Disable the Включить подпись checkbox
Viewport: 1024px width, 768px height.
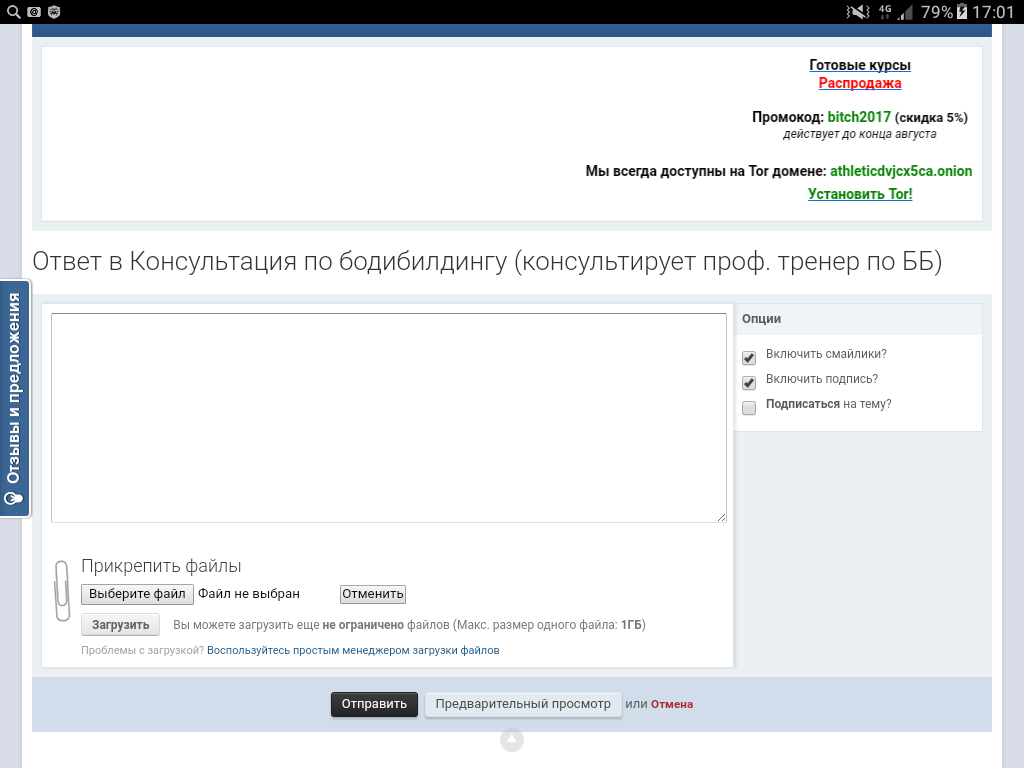pos(749,383)
